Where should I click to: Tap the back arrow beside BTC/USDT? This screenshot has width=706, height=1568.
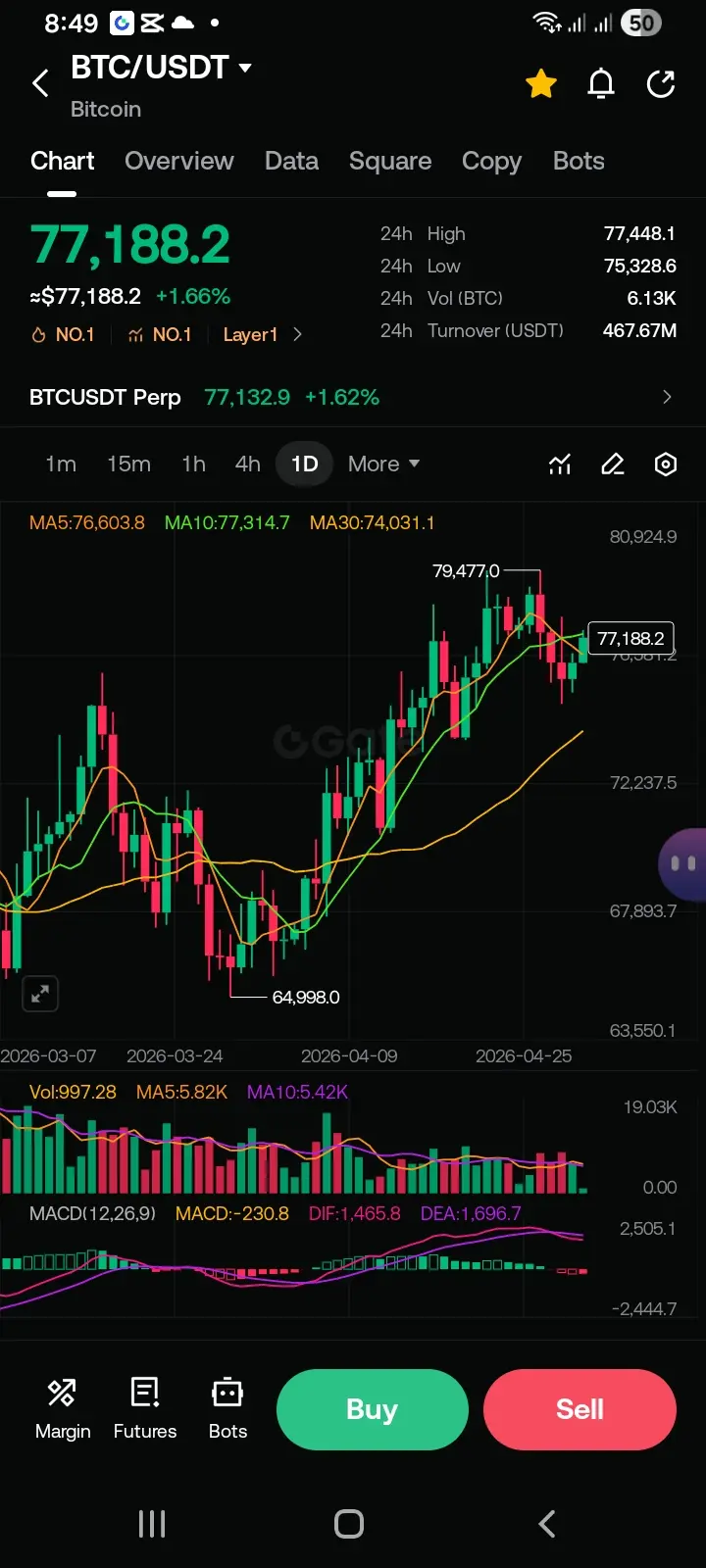(40, 83)
